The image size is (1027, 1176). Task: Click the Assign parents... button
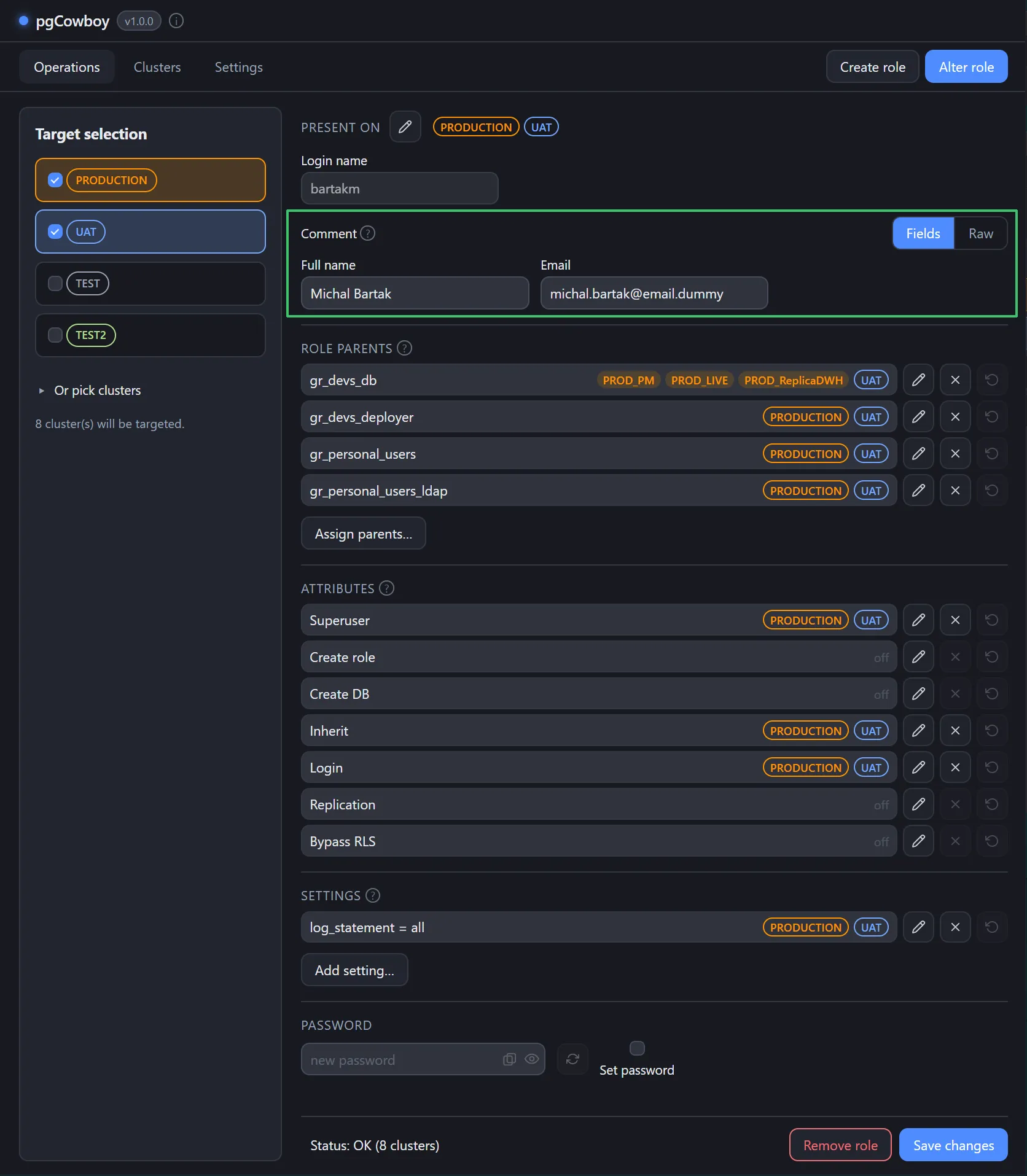tap(364, 534)
